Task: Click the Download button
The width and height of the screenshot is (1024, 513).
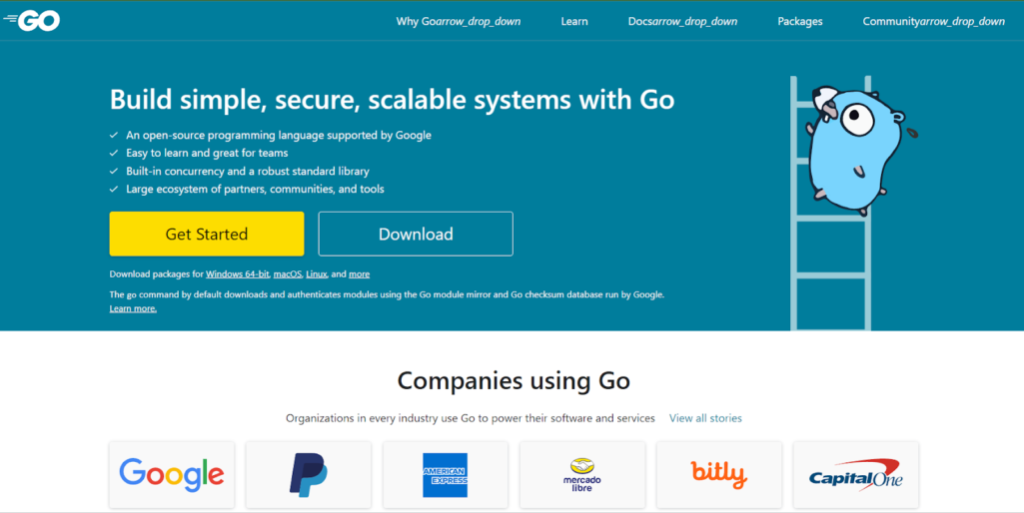Action: coord(415,234)
